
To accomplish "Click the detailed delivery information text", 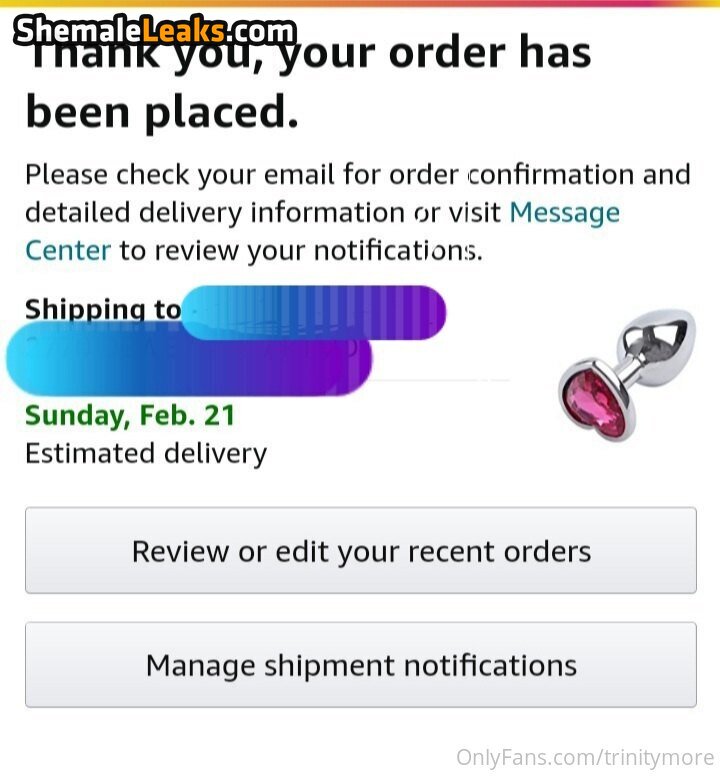I will click(x=215, y=213).
